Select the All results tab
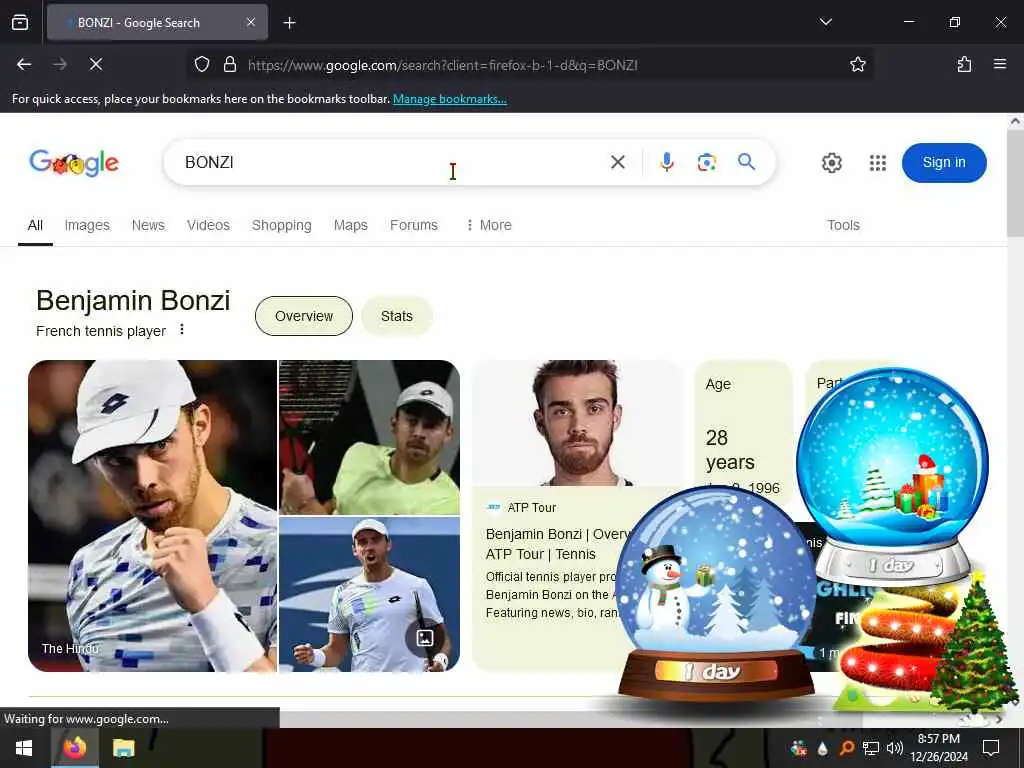Screen dimensions: 1024x768 [35, 225]
